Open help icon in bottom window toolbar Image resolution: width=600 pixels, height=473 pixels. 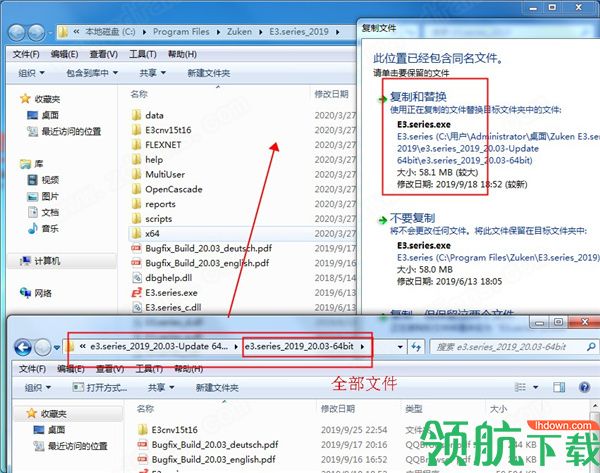point(584,387)
